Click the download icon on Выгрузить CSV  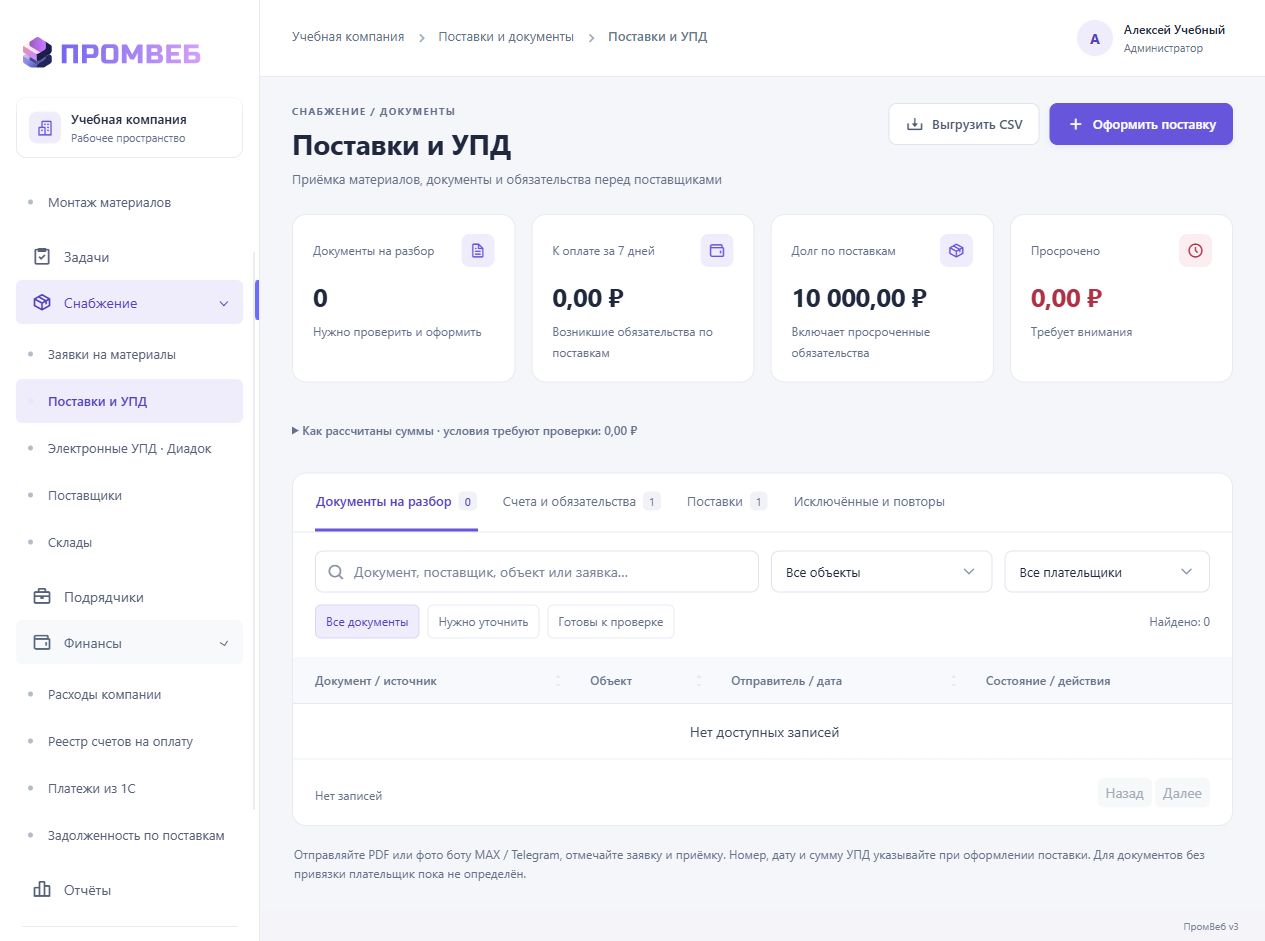[914, 125]
